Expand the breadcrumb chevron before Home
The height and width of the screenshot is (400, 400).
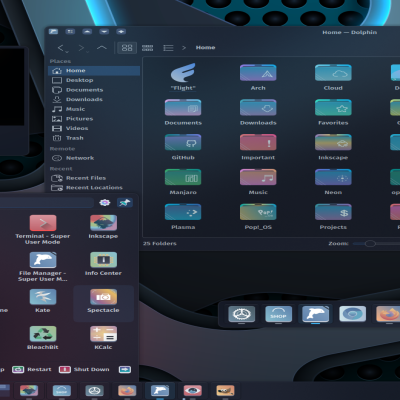pos(184,48)
